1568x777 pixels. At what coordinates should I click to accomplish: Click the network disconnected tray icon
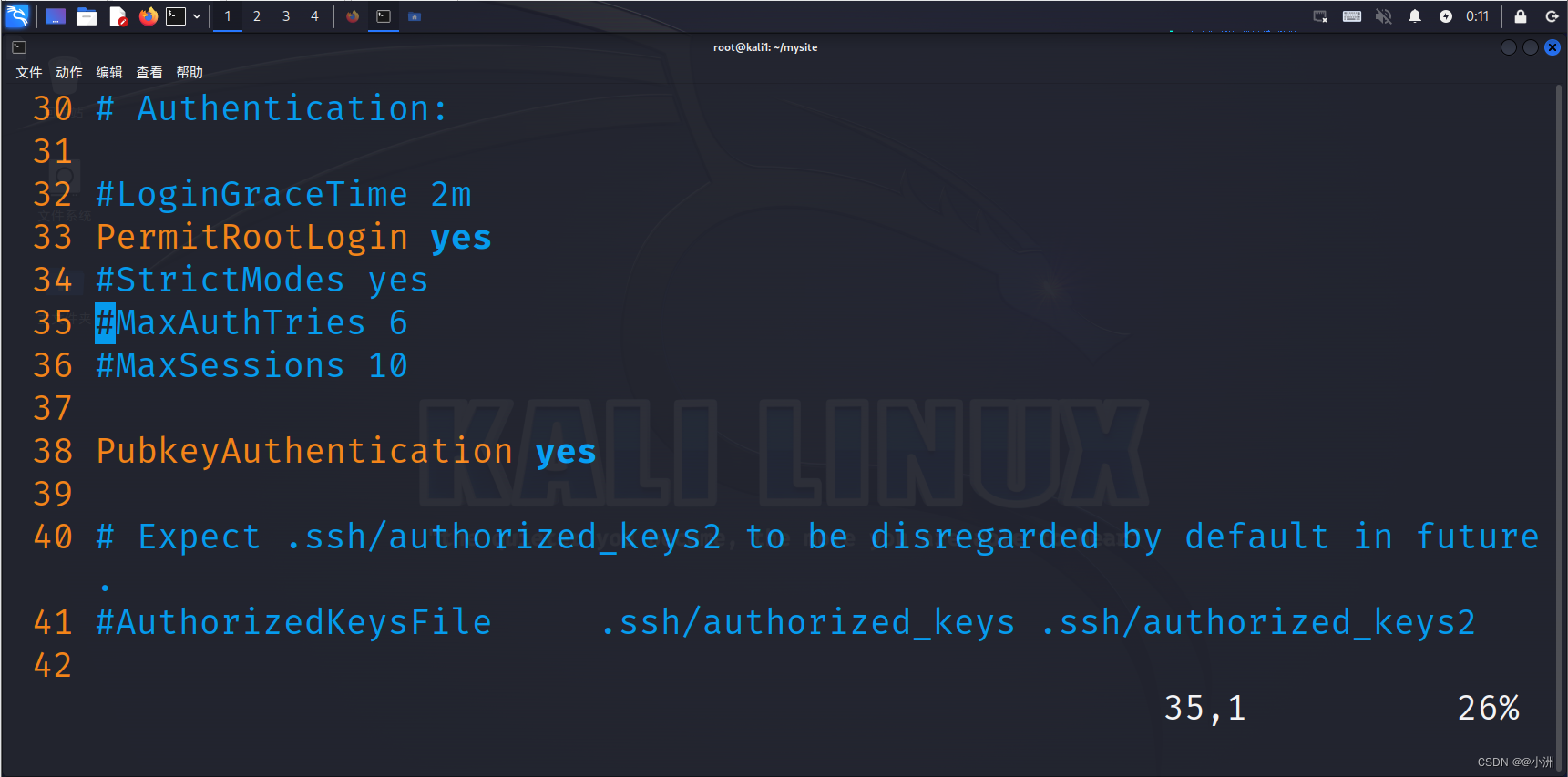tap(1320, 15)
